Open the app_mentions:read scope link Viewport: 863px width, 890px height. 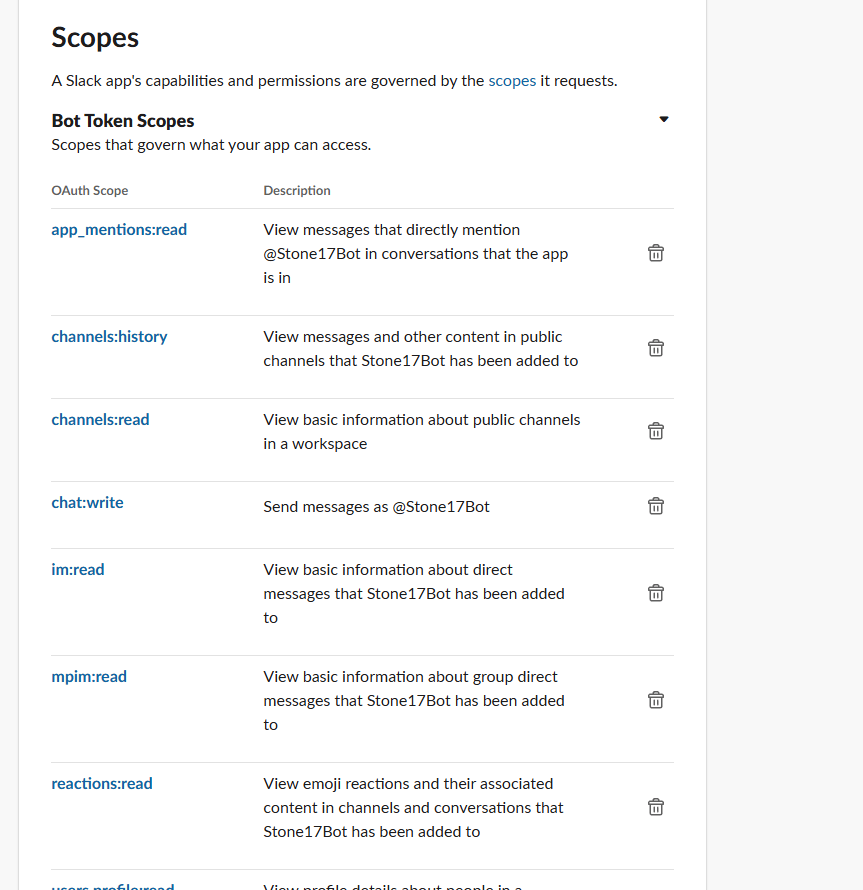[x=119, y=230]
